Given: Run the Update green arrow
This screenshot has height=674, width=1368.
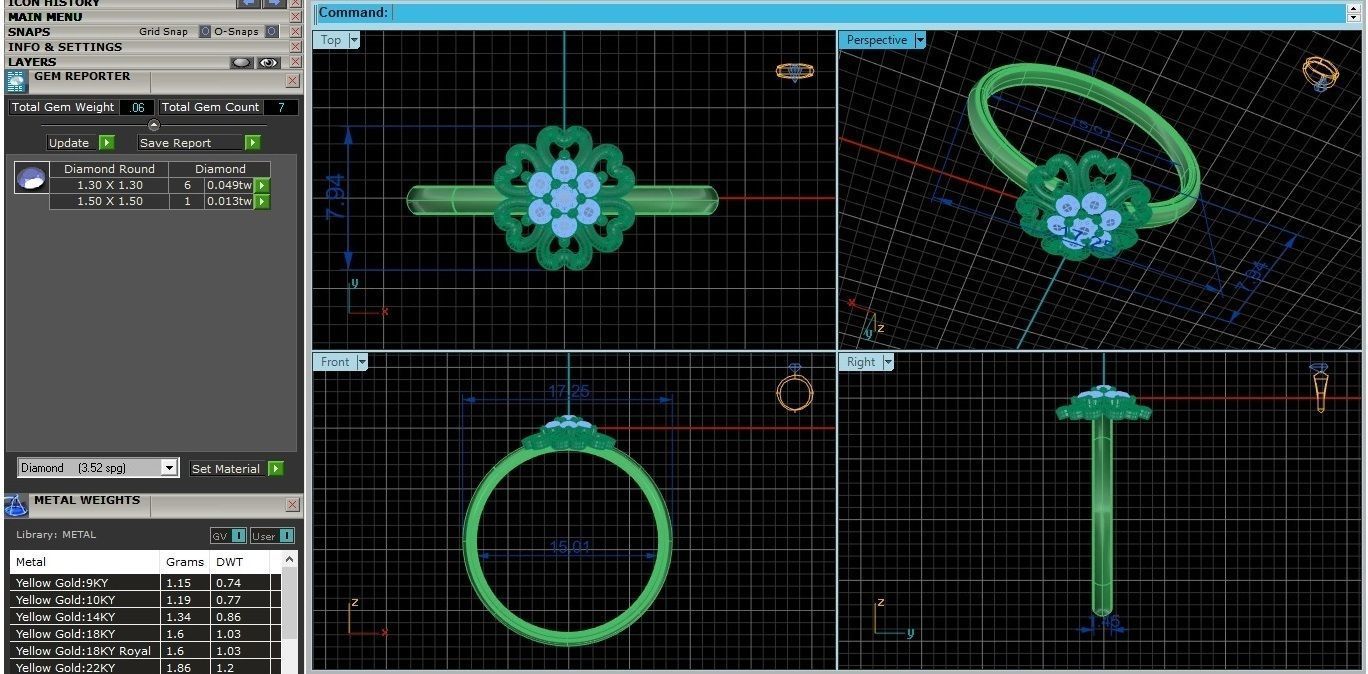Looking at the screenshot, I should [106, 143].
